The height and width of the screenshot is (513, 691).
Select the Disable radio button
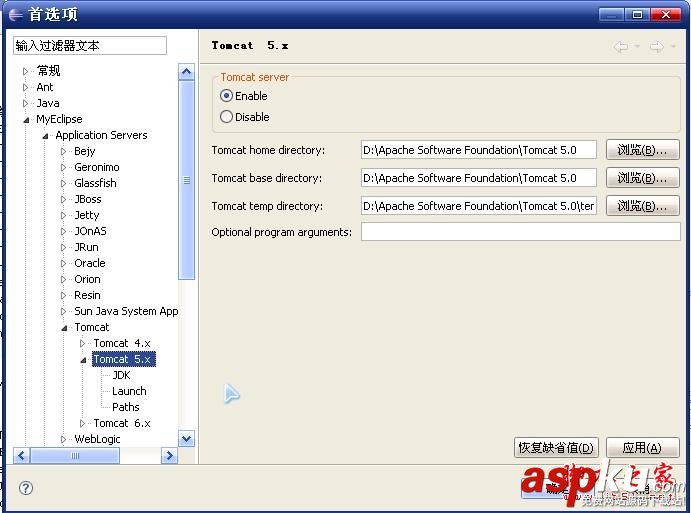(226, 117)
